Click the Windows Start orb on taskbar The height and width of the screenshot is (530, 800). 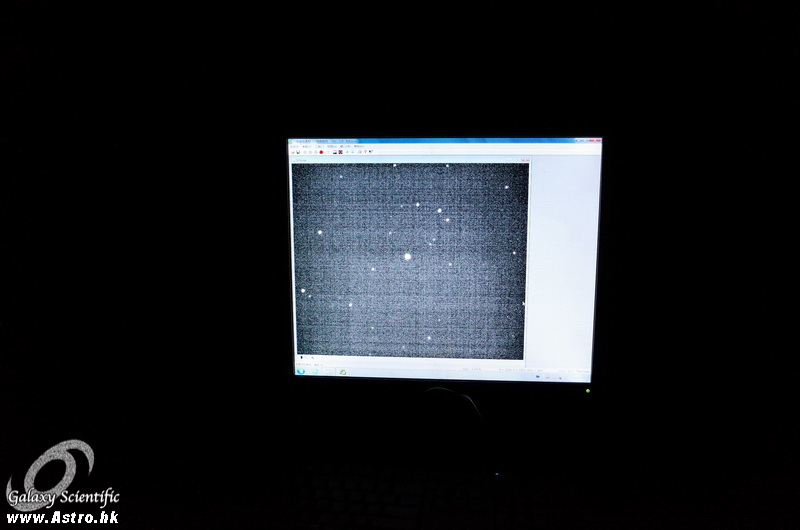click(300, 371)
